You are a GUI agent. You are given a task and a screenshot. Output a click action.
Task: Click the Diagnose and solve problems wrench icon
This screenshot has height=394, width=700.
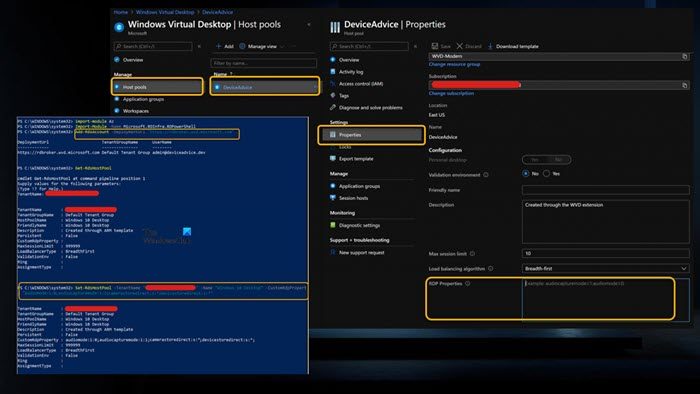333,108
